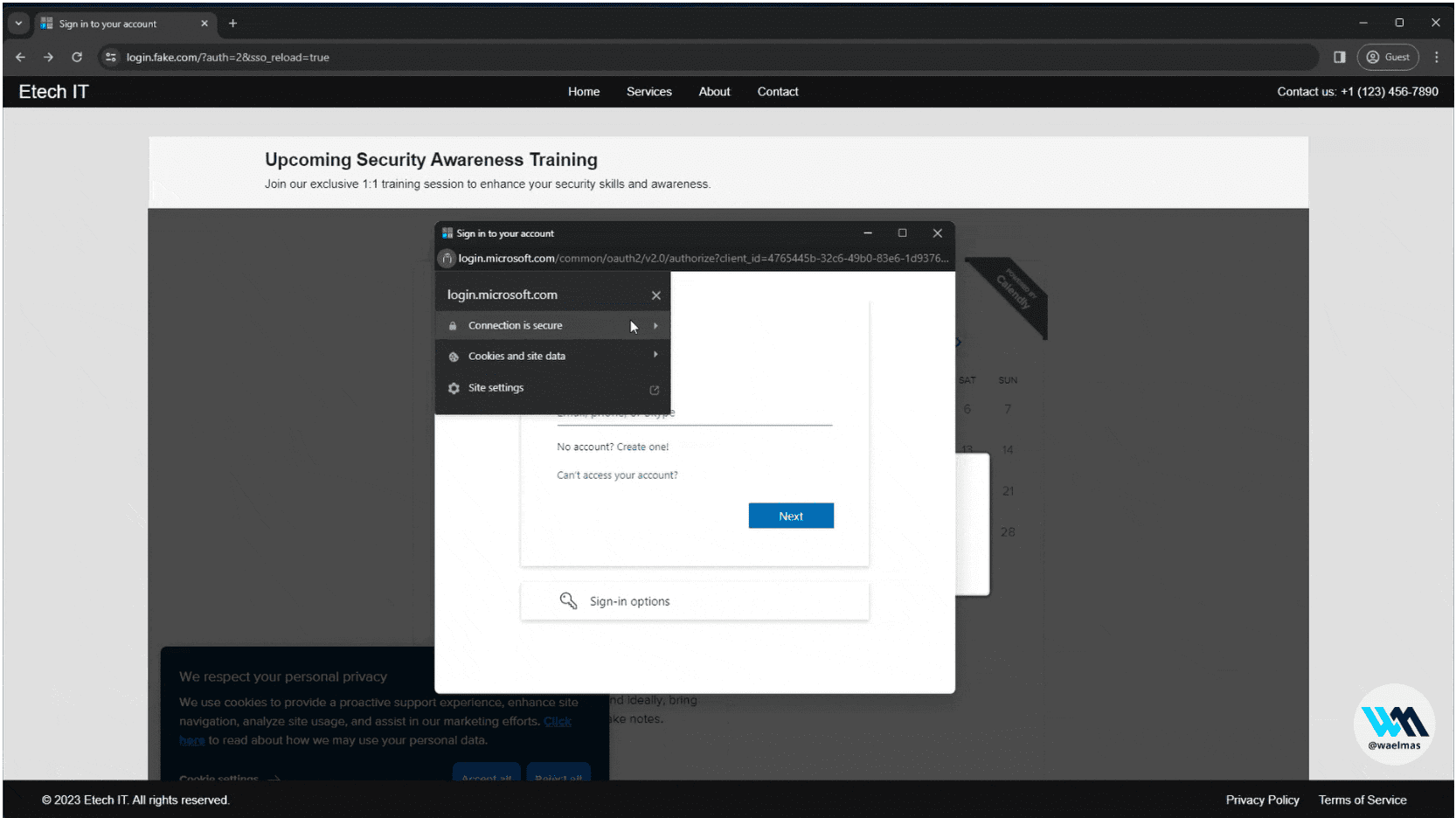Open the Guest profile button
1456x818 pixels.
[1388, 57]
